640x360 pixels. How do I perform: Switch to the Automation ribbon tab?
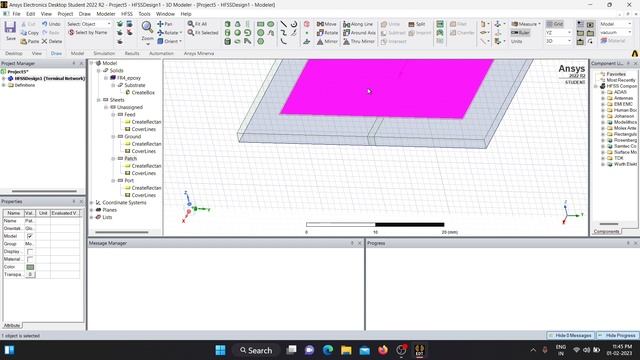[x=161, y=53]
